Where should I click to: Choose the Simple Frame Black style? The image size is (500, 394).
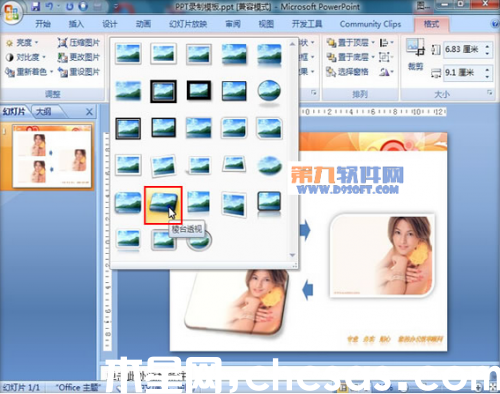234,91
